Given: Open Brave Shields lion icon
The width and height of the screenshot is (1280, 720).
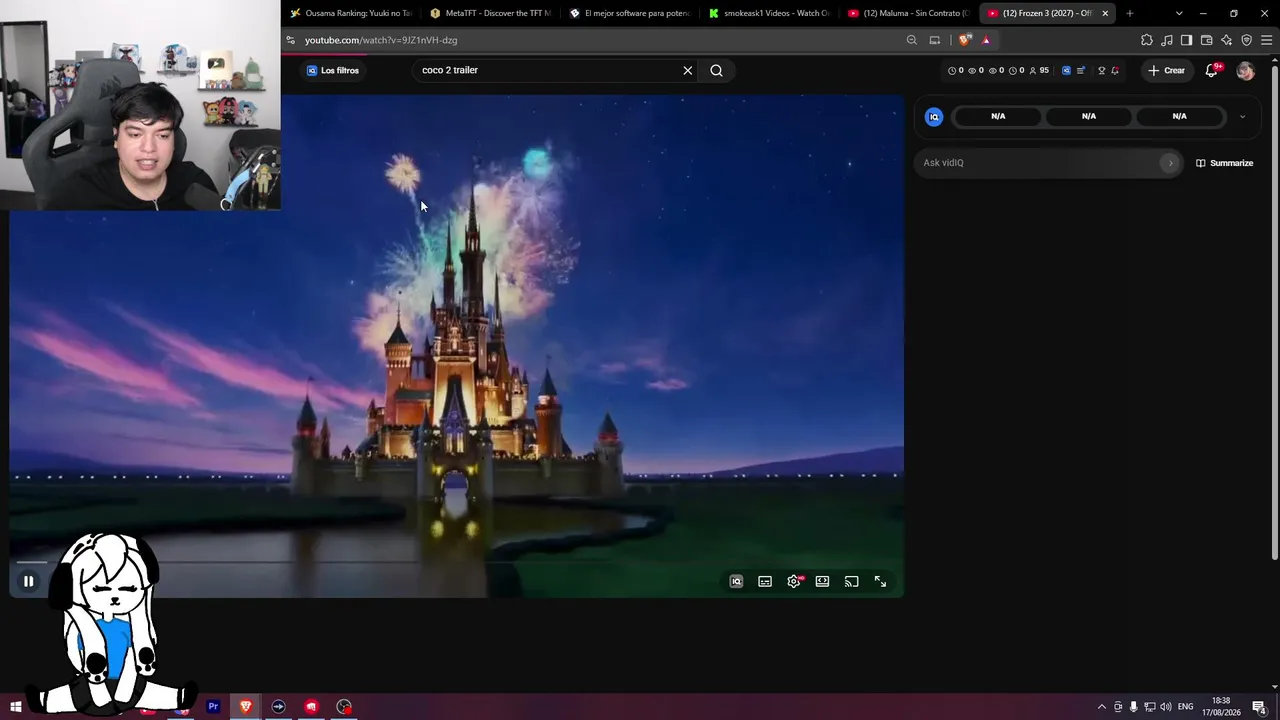Looking at the screenshot, I should [x=964, y=40].
